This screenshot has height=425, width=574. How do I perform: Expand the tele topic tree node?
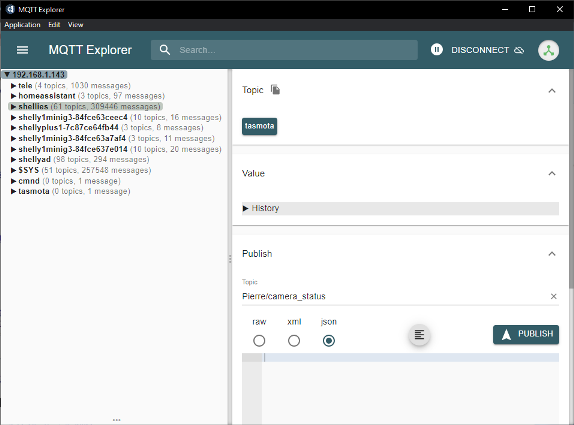(14, 86)
